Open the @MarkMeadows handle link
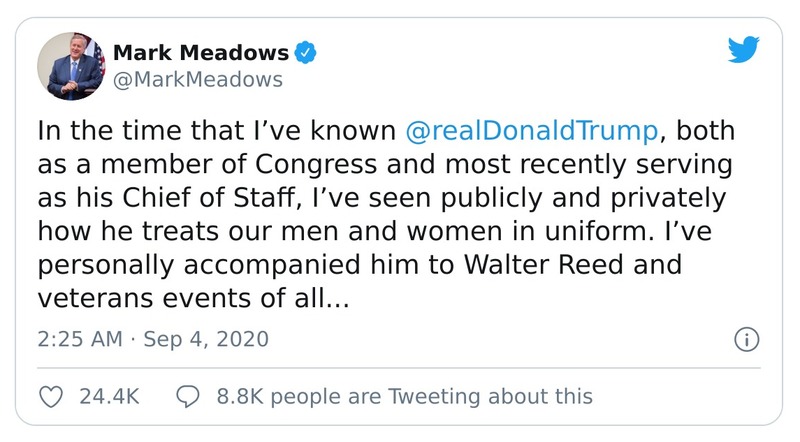This screenshot has width=800, height=442. coord(198,79)
